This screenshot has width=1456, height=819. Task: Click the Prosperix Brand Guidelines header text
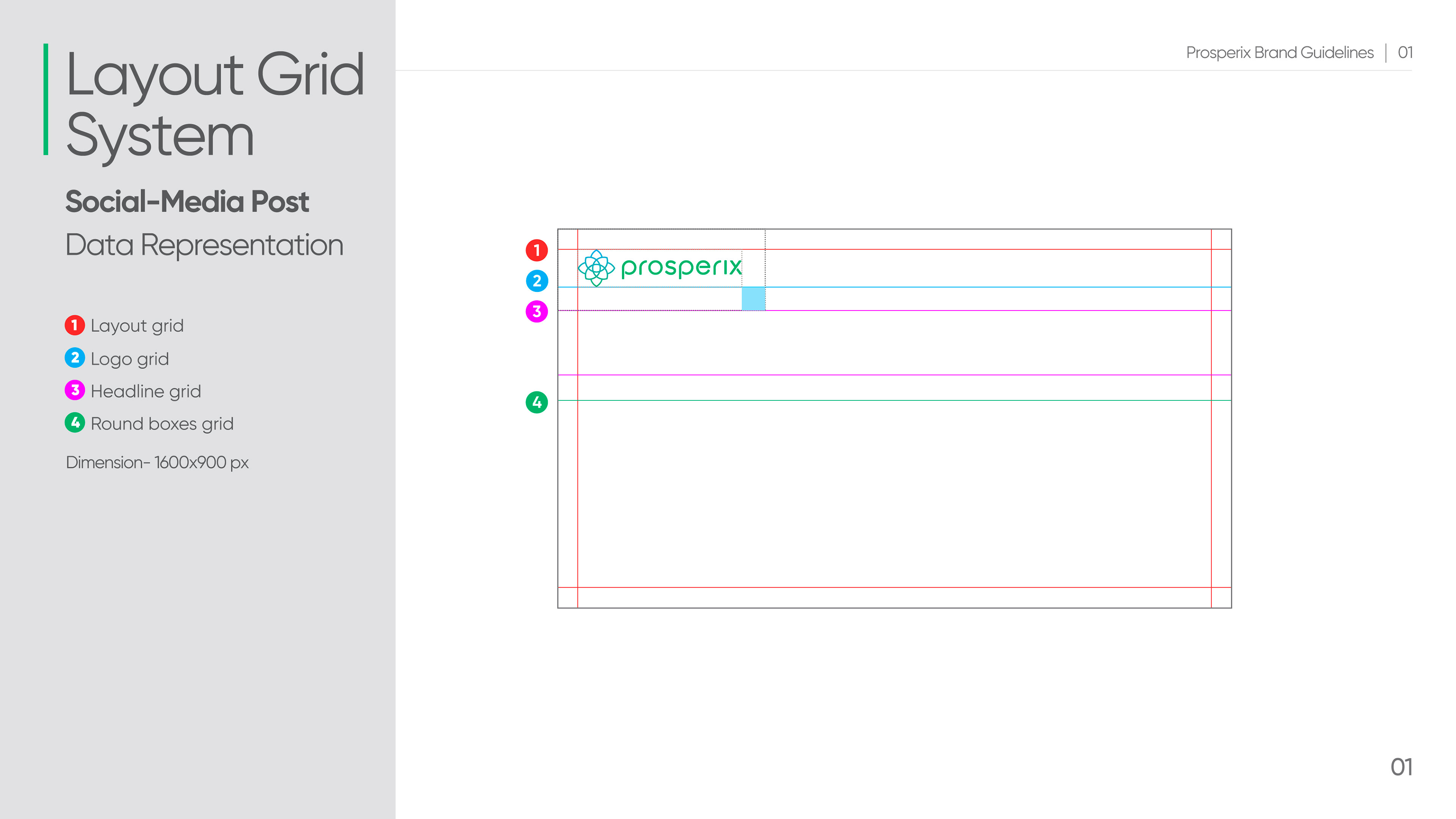(1280, 53)
